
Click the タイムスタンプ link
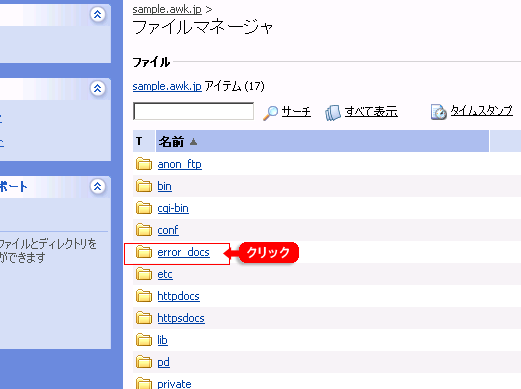tap(482, 110)
